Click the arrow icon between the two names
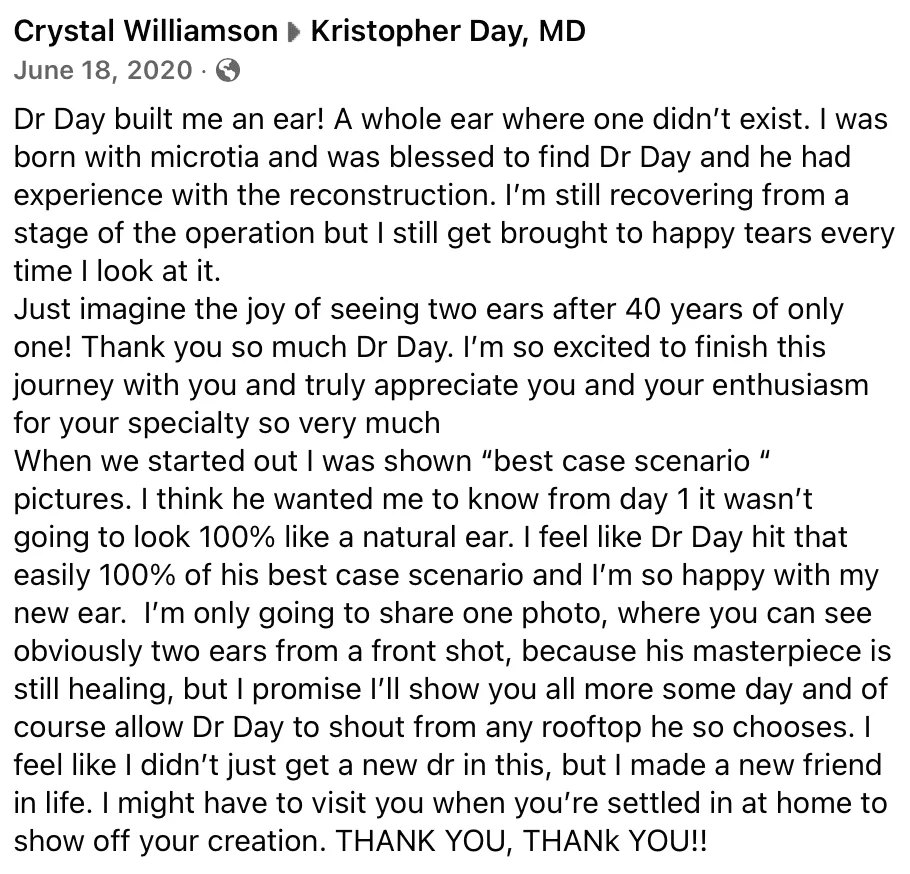Image resolution: width=910 pixels, height=874 pixels. pos(295,33)
